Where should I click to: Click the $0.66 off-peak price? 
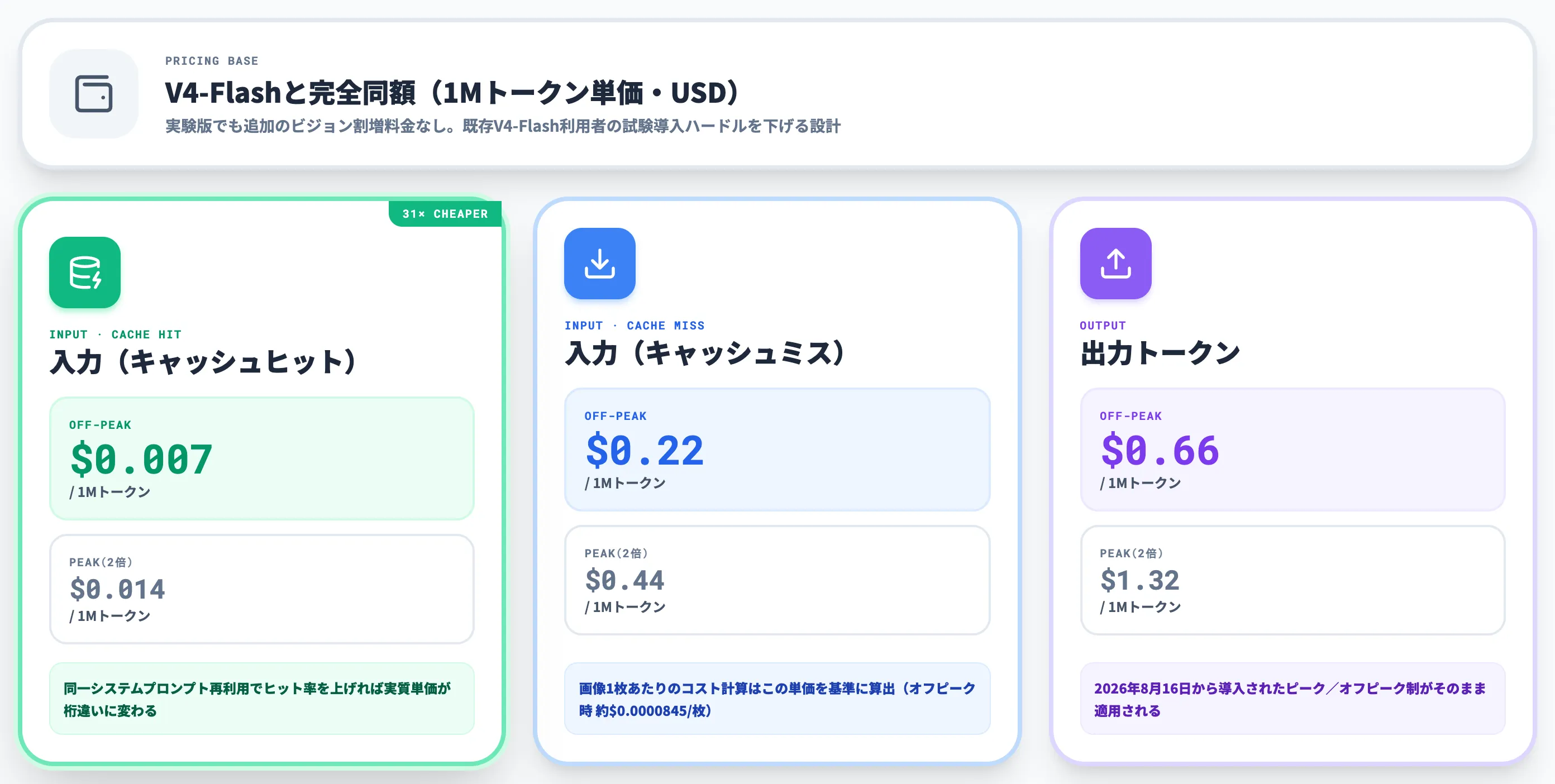click(x=1160, y=450)
